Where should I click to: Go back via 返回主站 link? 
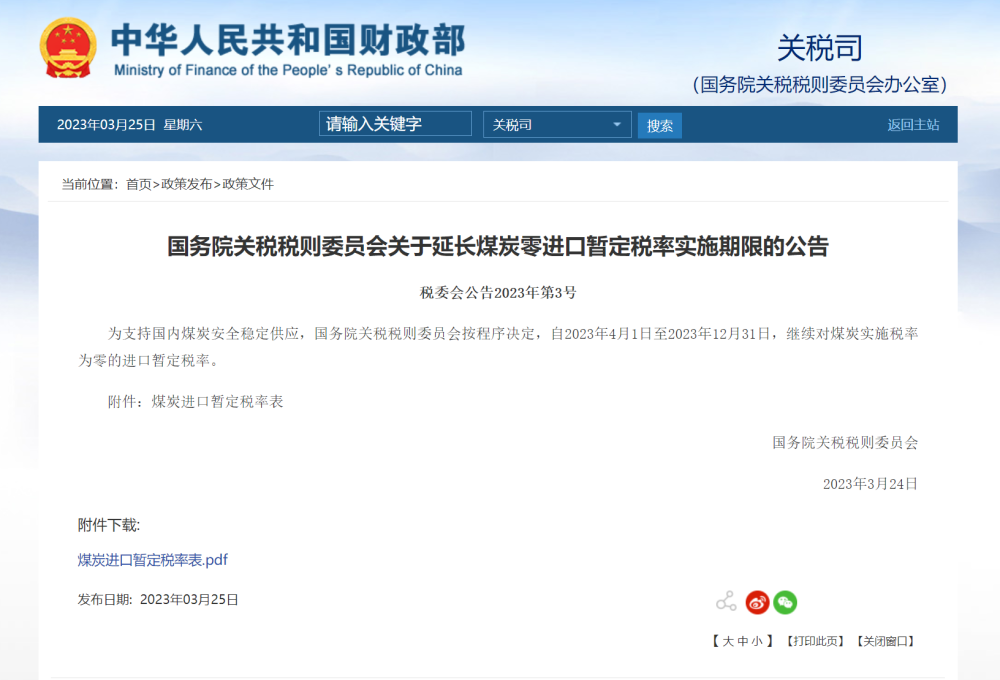(x=913, y=125)
